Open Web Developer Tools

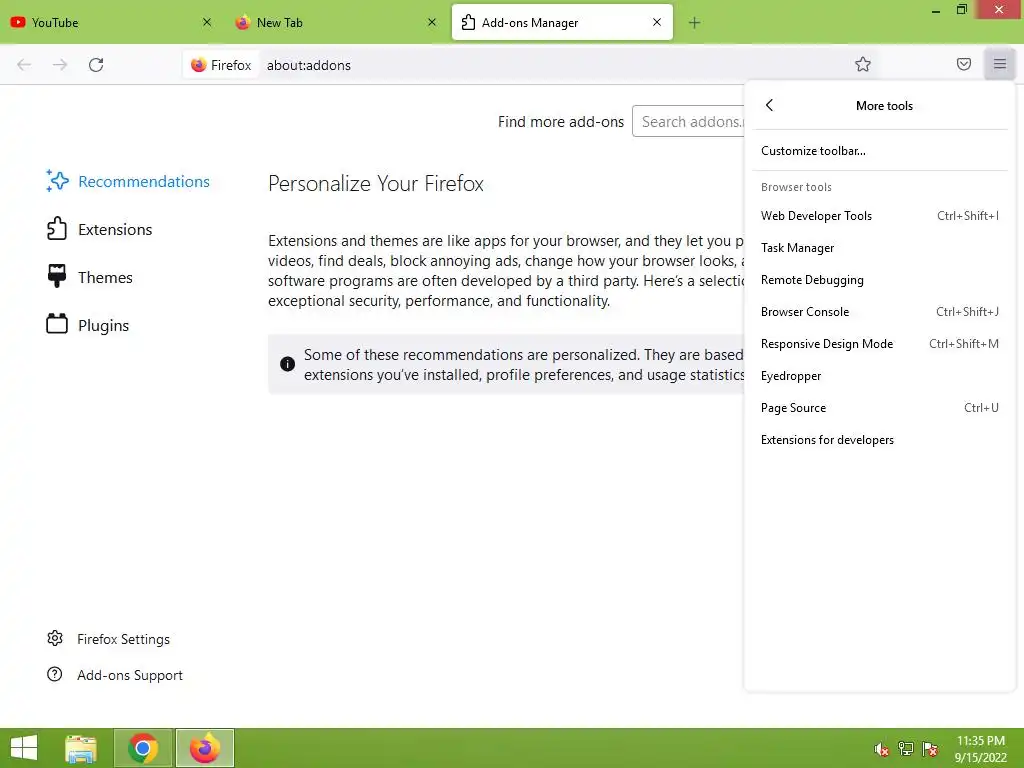pyautogui.click(x=880, y=216)
